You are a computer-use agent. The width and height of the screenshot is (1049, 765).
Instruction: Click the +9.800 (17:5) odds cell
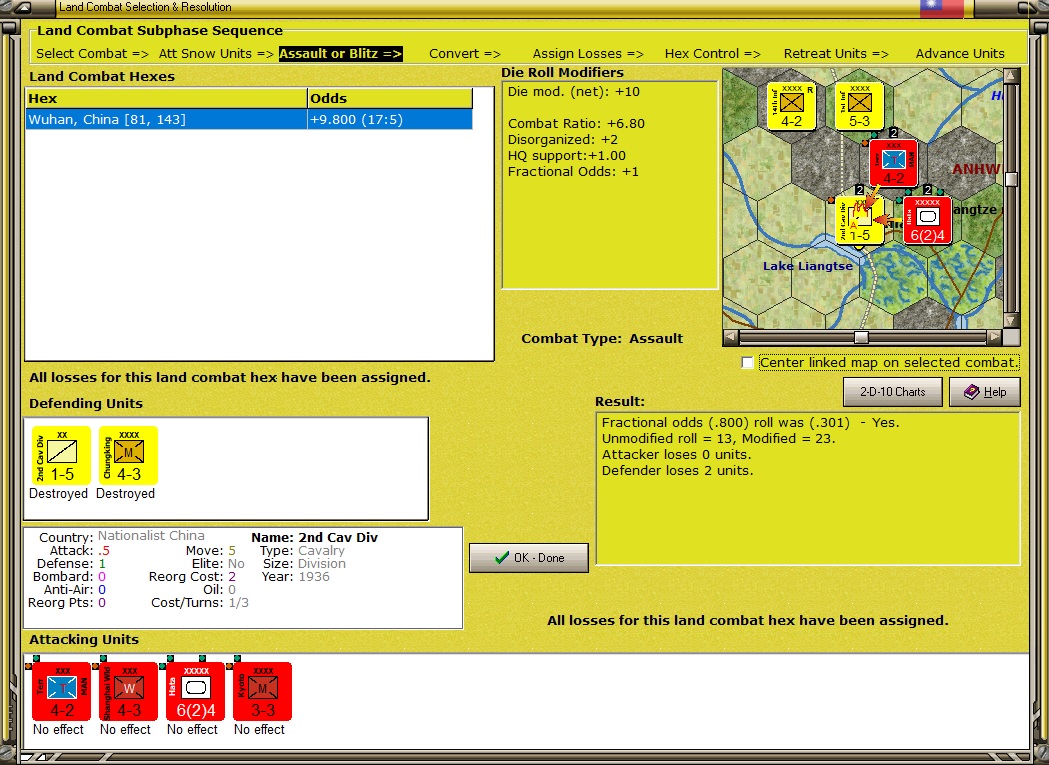390,120
